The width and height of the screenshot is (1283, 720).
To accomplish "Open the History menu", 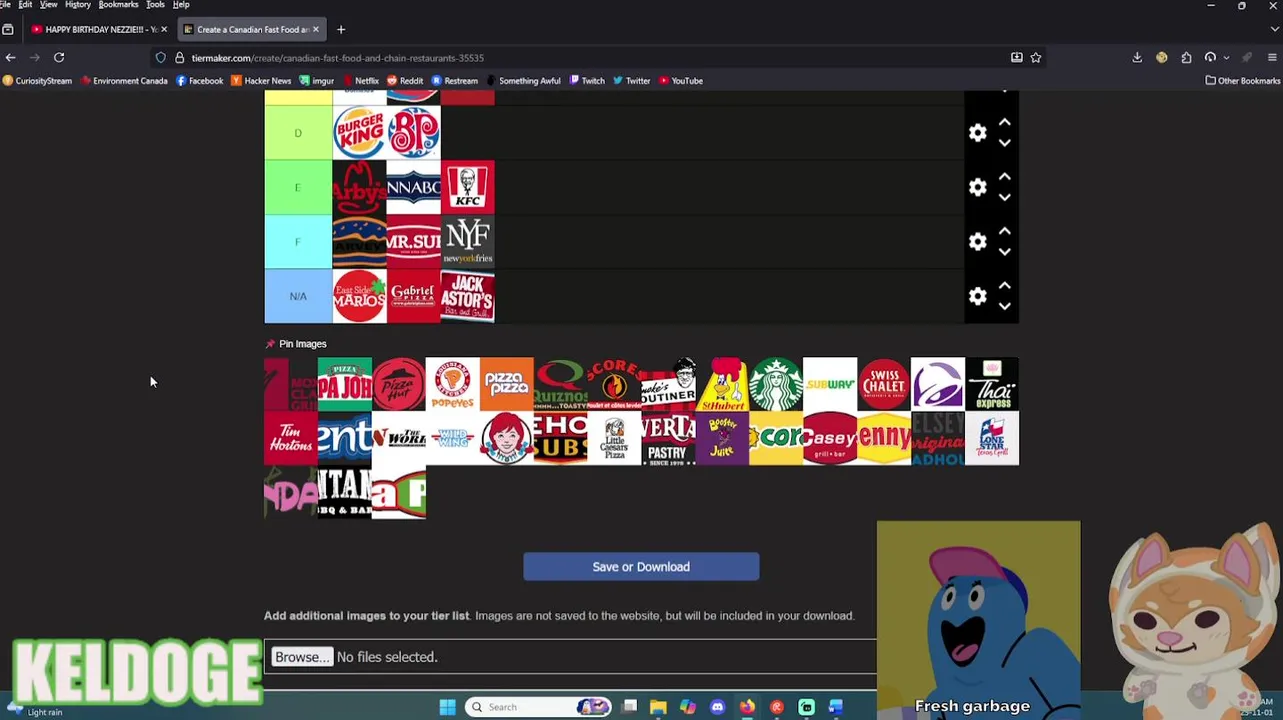I will (x=78, y=5).
